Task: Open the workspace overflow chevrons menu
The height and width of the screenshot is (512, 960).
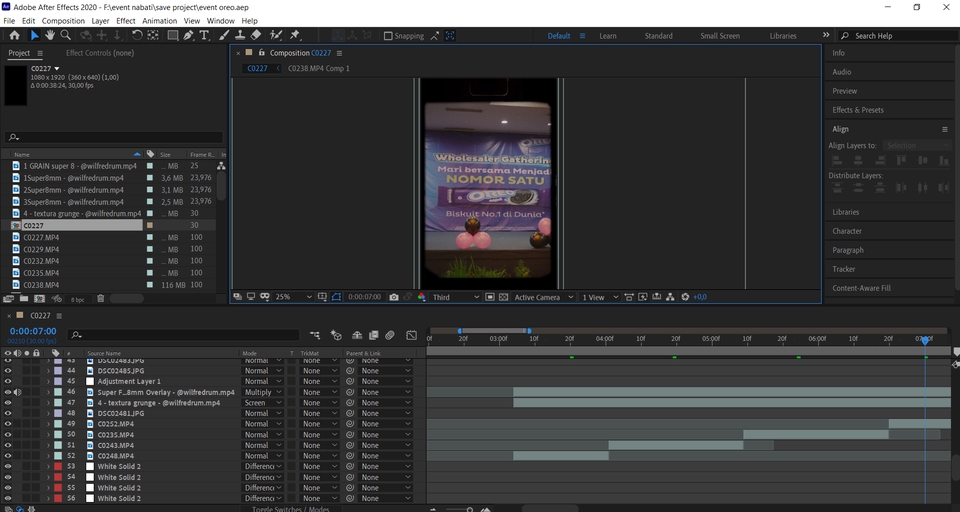Action: 825,36
